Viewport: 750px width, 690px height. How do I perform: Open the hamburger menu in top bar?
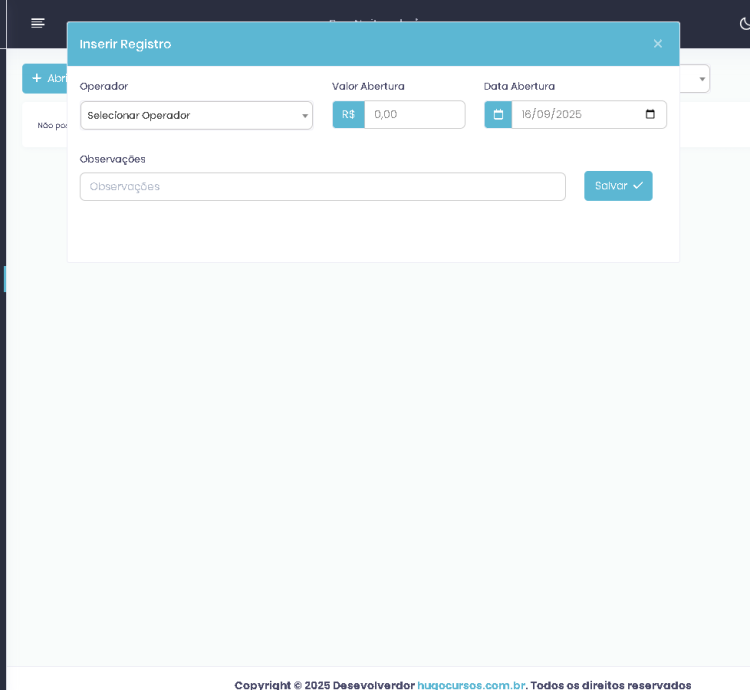coord(38,23)
